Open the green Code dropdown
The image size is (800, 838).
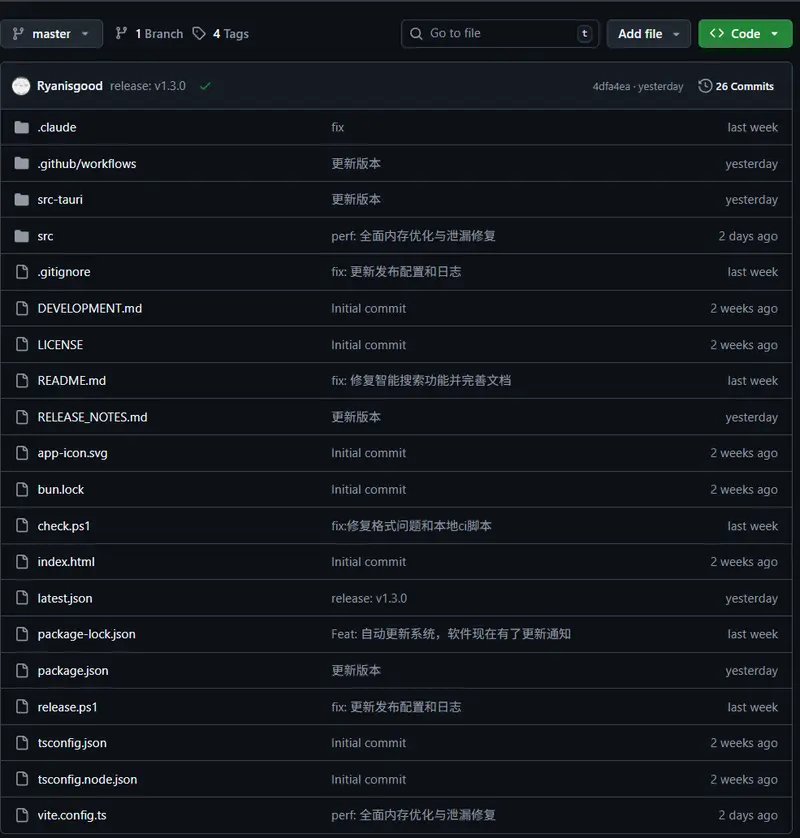tap(745, 33)
